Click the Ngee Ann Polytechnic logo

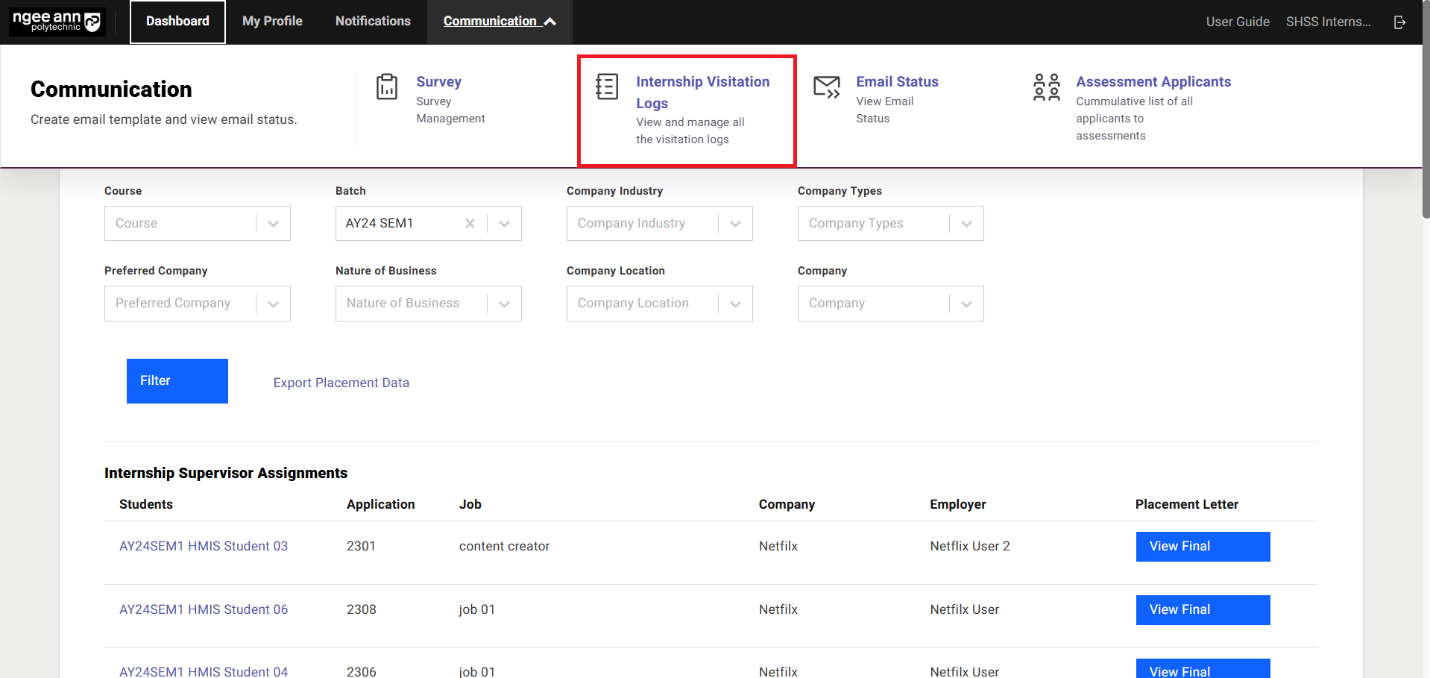[x=57, y=22]
